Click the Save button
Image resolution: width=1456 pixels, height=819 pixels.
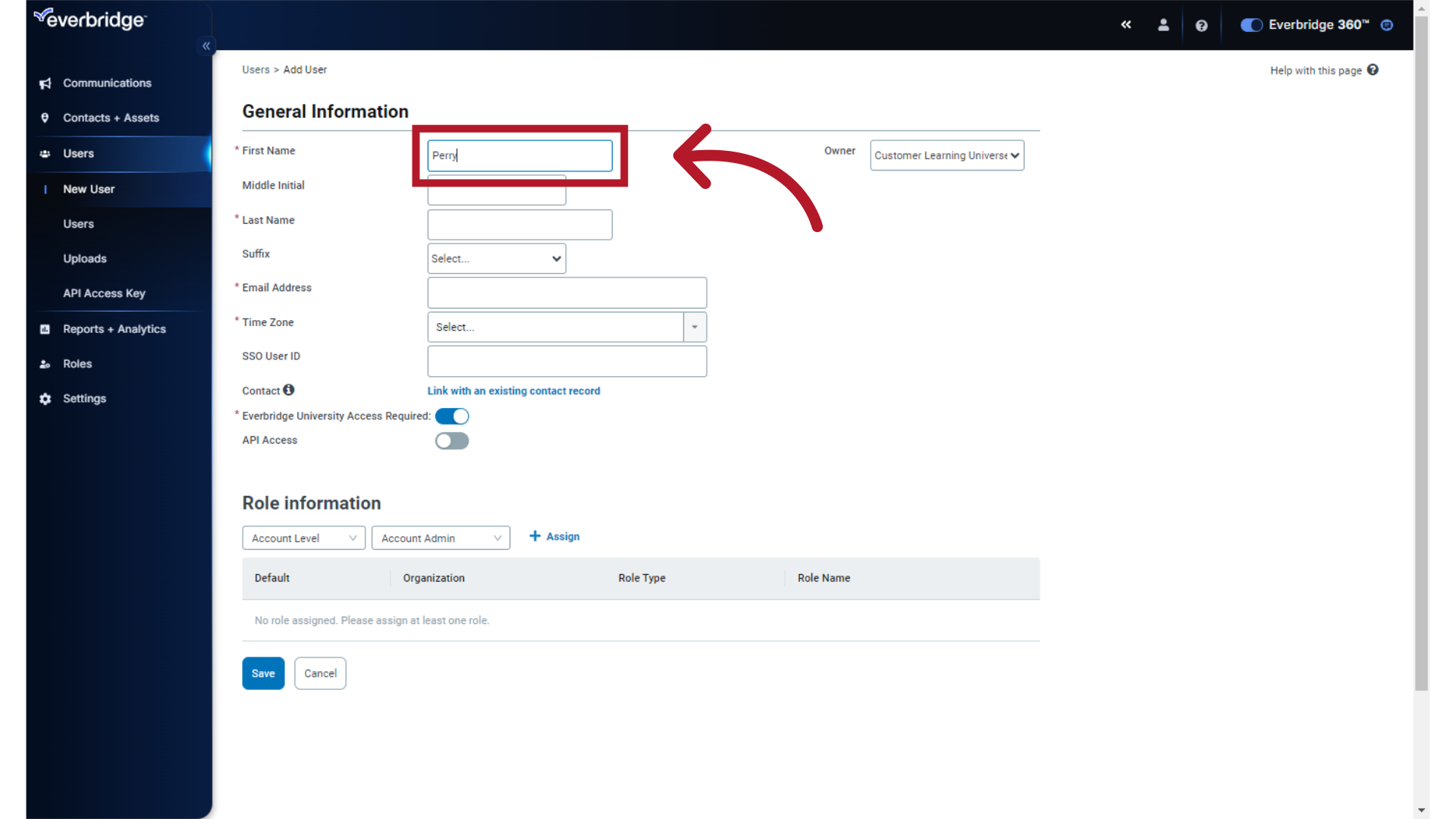point(262,673)
